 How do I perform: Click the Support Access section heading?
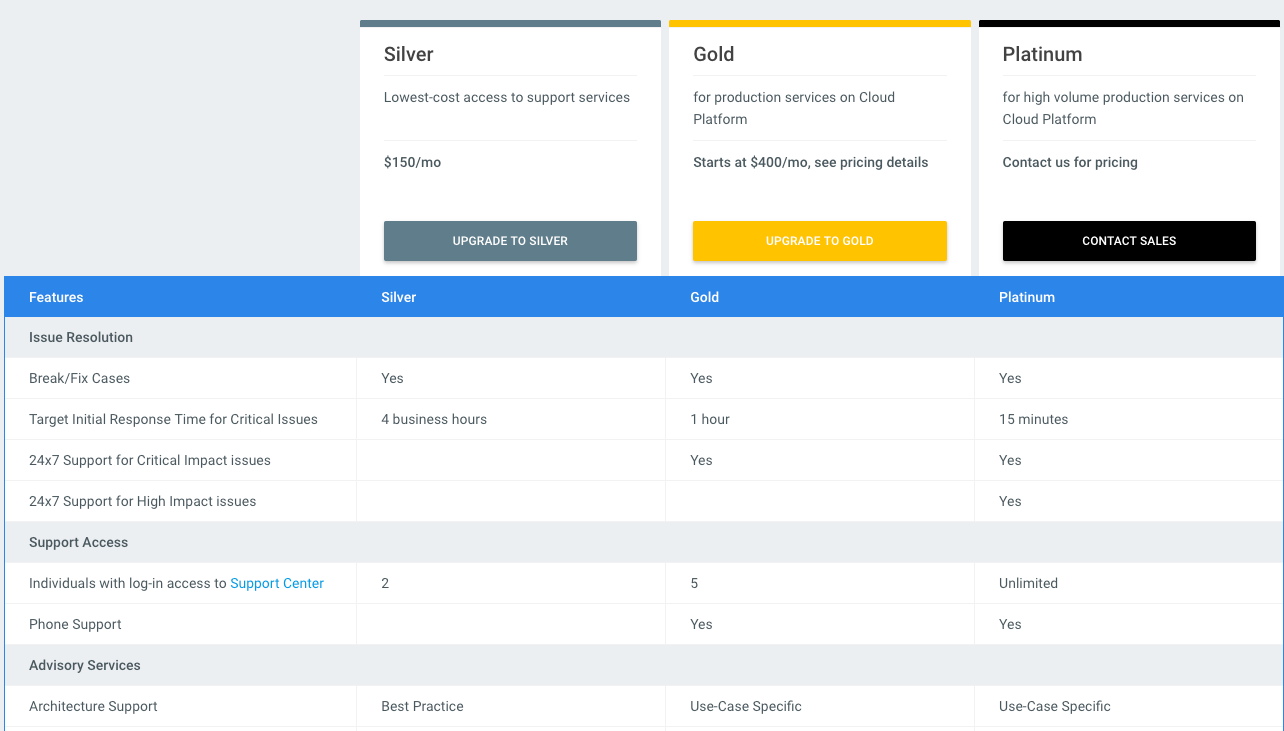point(78,542)
